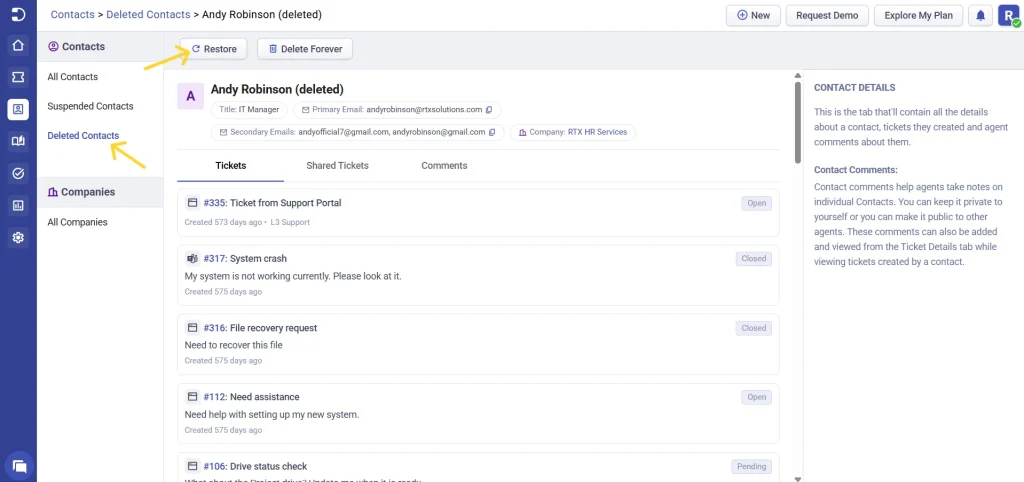
Task: Click the Companies section header
Action: [x=100, y=192]
